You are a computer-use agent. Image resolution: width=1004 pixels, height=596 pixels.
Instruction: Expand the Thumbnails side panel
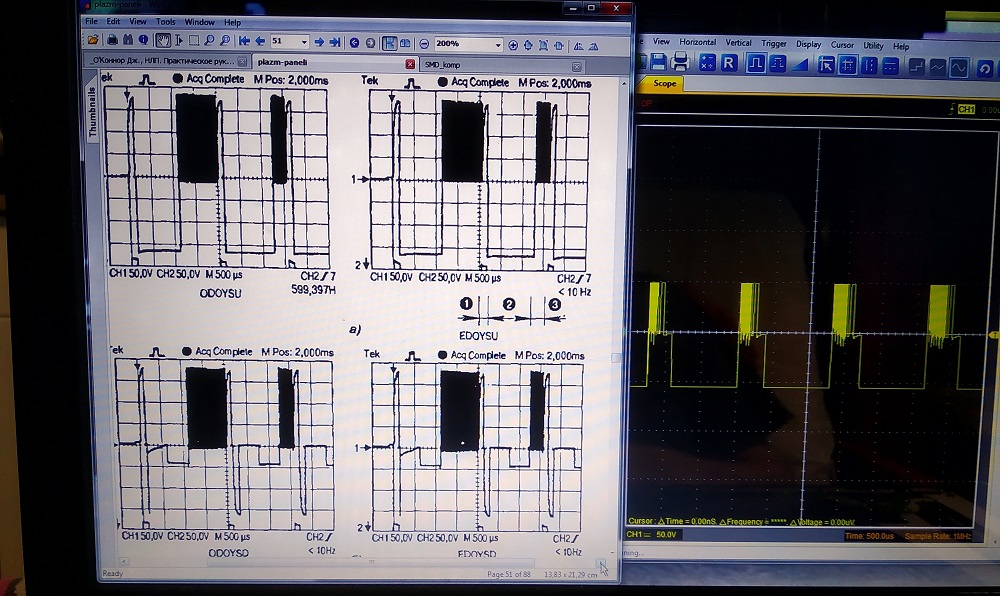92,112
